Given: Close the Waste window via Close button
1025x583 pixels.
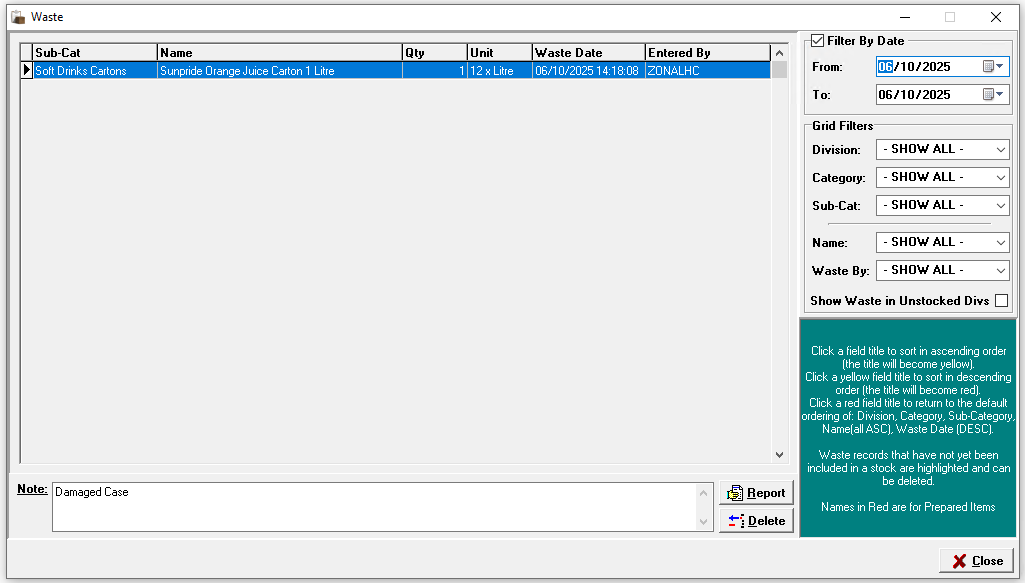Looking at the screenshot, I should [977, 561].
